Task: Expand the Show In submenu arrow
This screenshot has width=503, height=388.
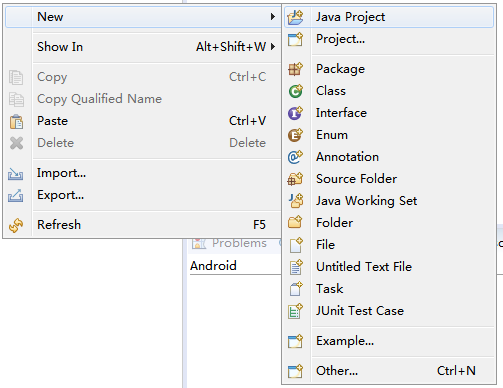Action: point(273,46)
